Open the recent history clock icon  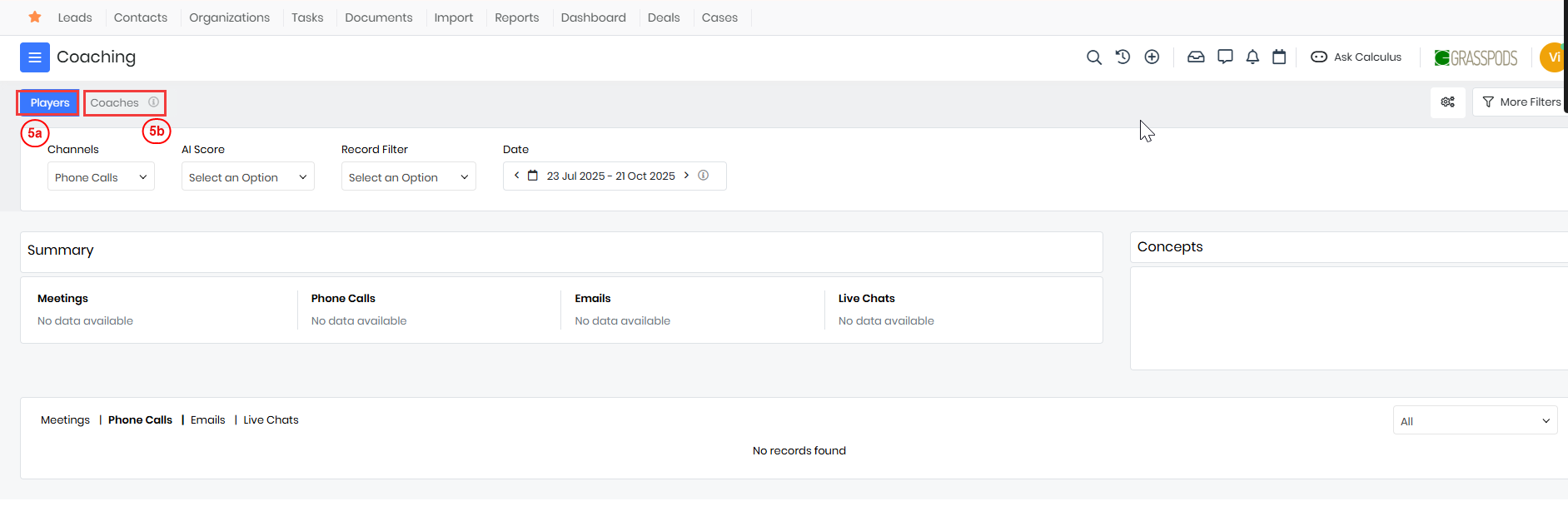1122,57
